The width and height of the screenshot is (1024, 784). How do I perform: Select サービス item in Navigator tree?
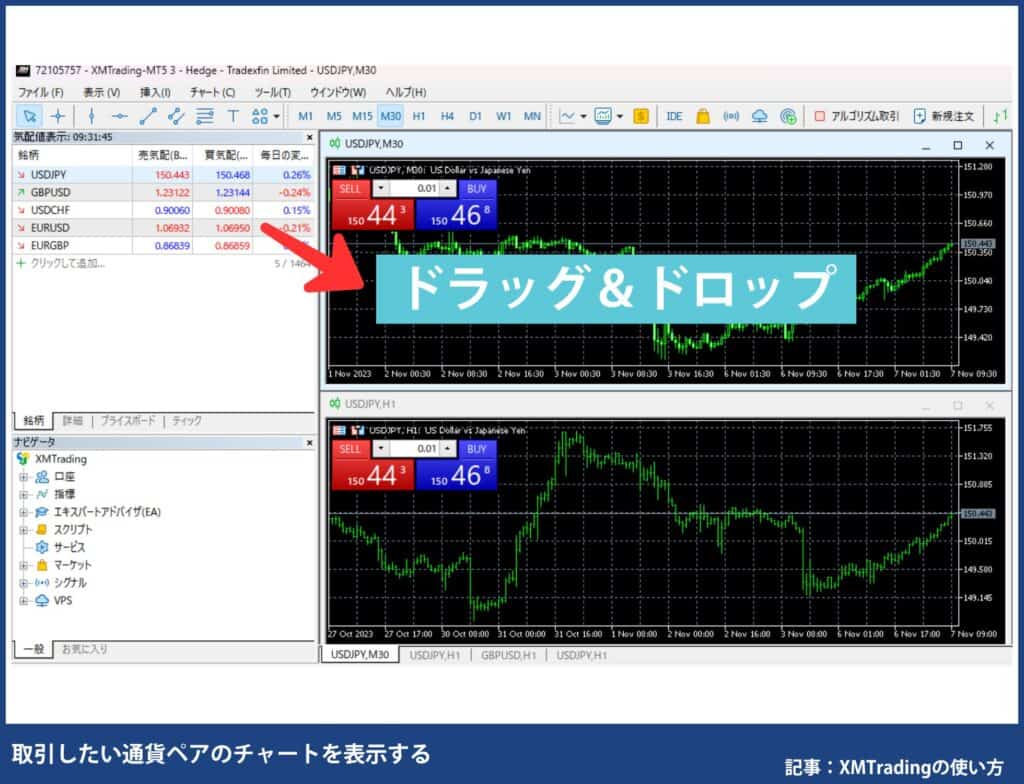(69, 547)
